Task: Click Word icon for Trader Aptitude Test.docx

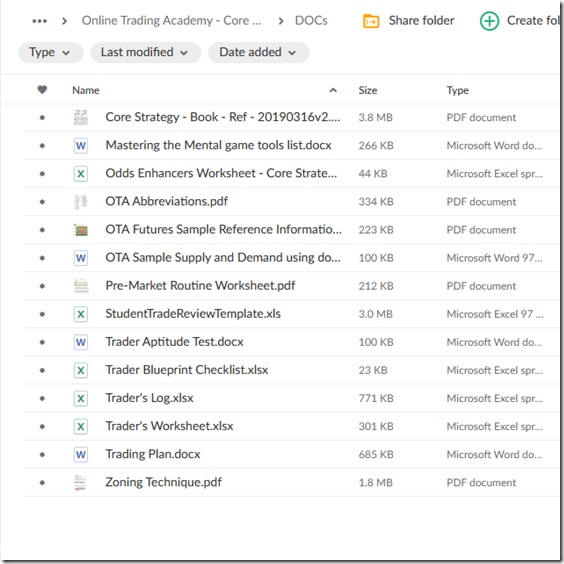Action: 81,342
